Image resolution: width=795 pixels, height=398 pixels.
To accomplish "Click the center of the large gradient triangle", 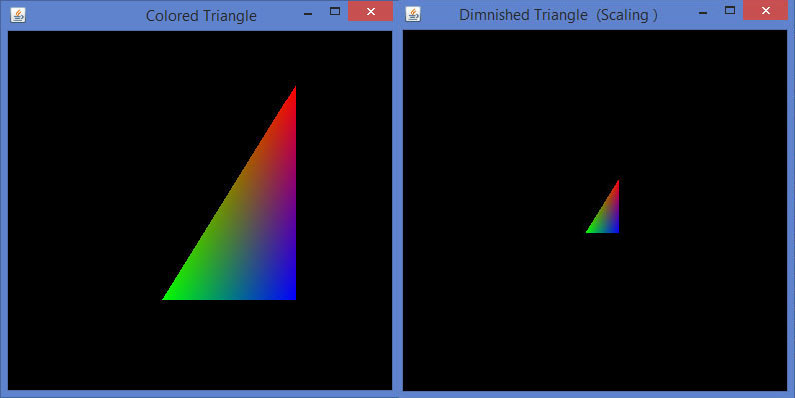I will click(251, 229).
